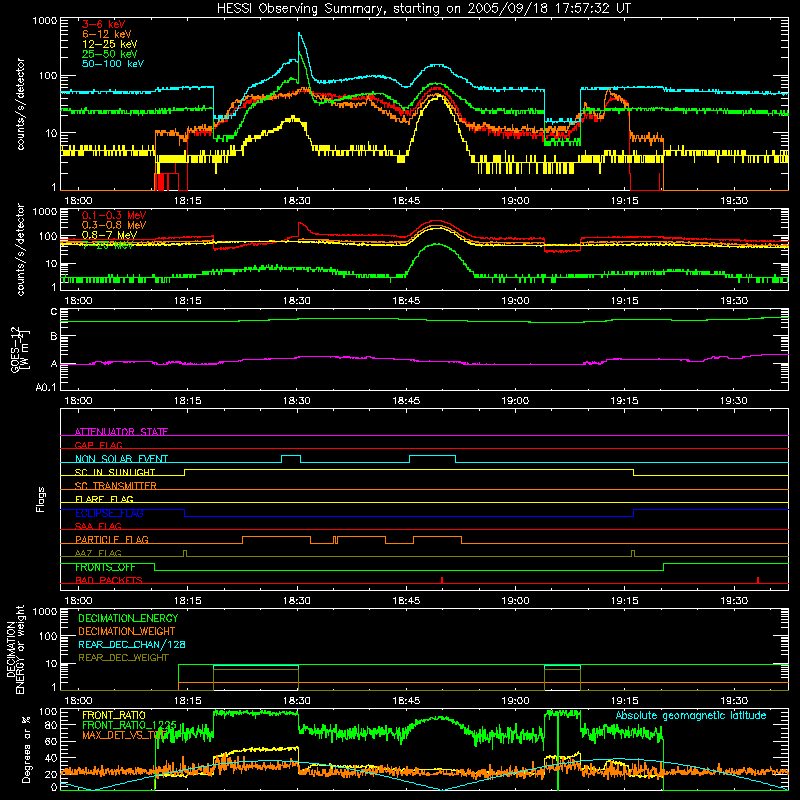The width and height of the screenshot is (800, 800).
Task: Select the 3-6 keV legend entry
Action: [x=104, y=24]
